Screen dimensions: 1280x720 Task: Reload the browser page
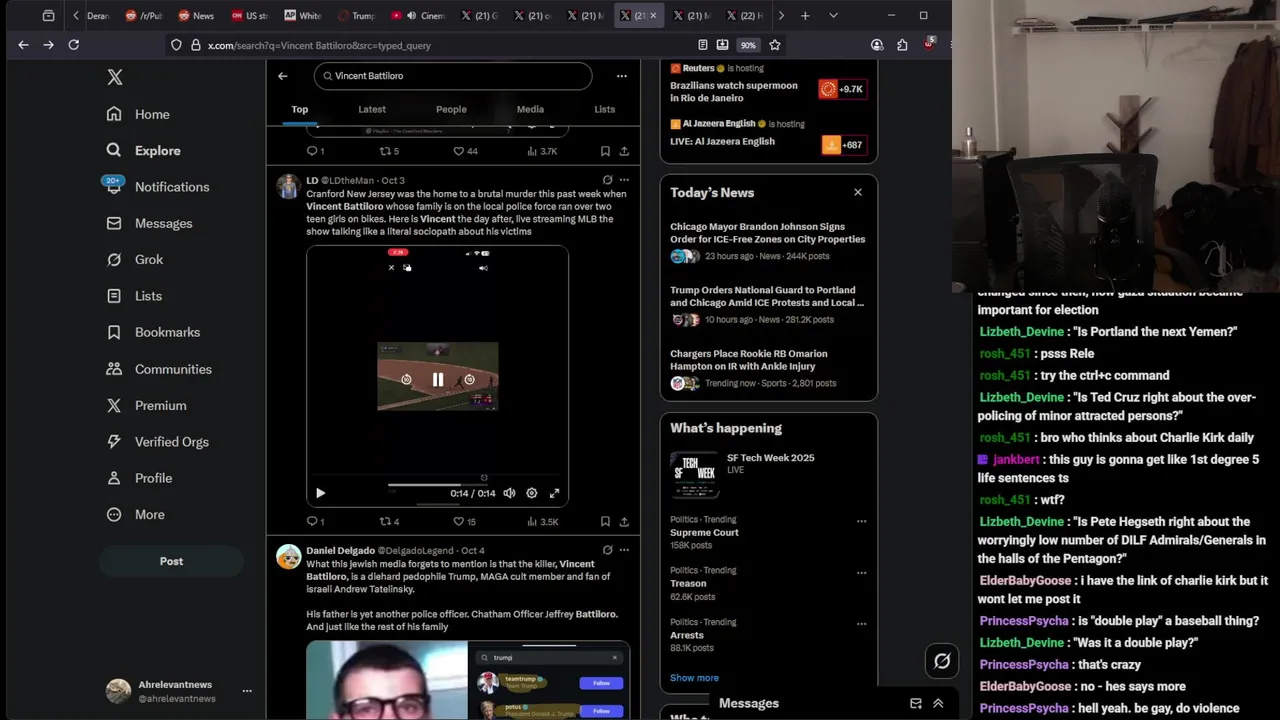click(x=73, y=45)
